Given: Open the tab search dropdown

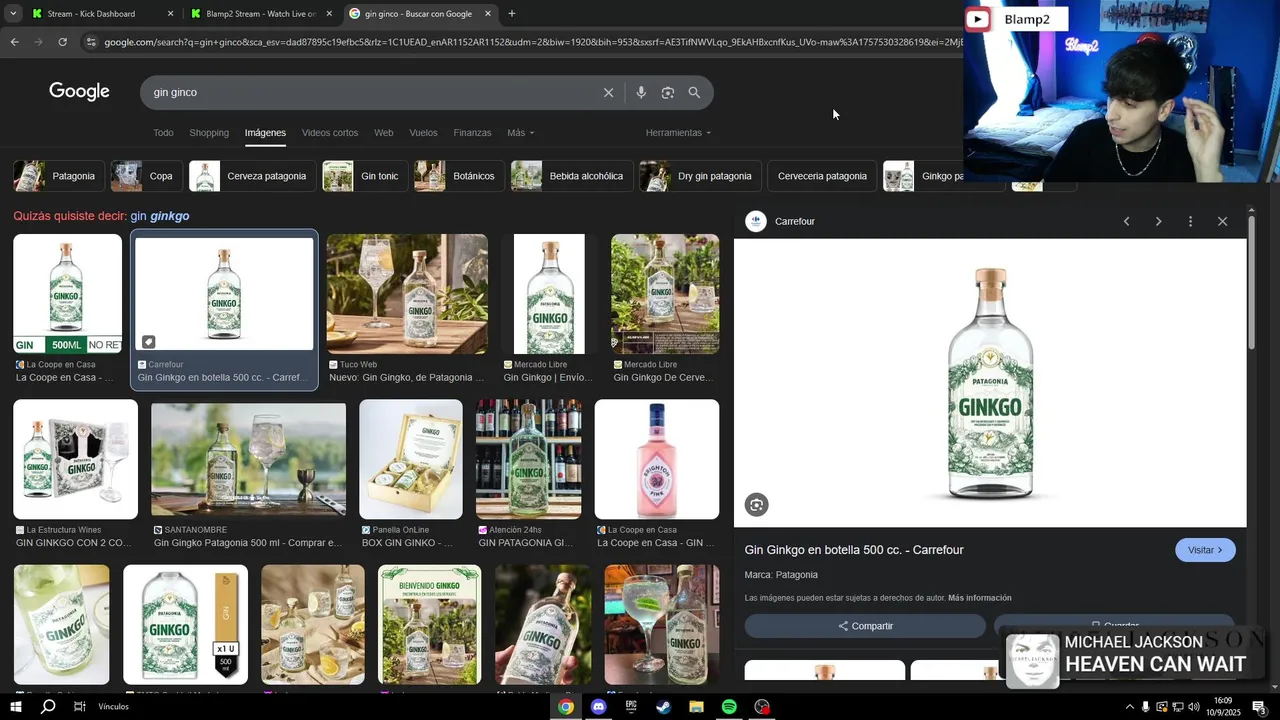Looking at the screenshot, I should (13, 14).
